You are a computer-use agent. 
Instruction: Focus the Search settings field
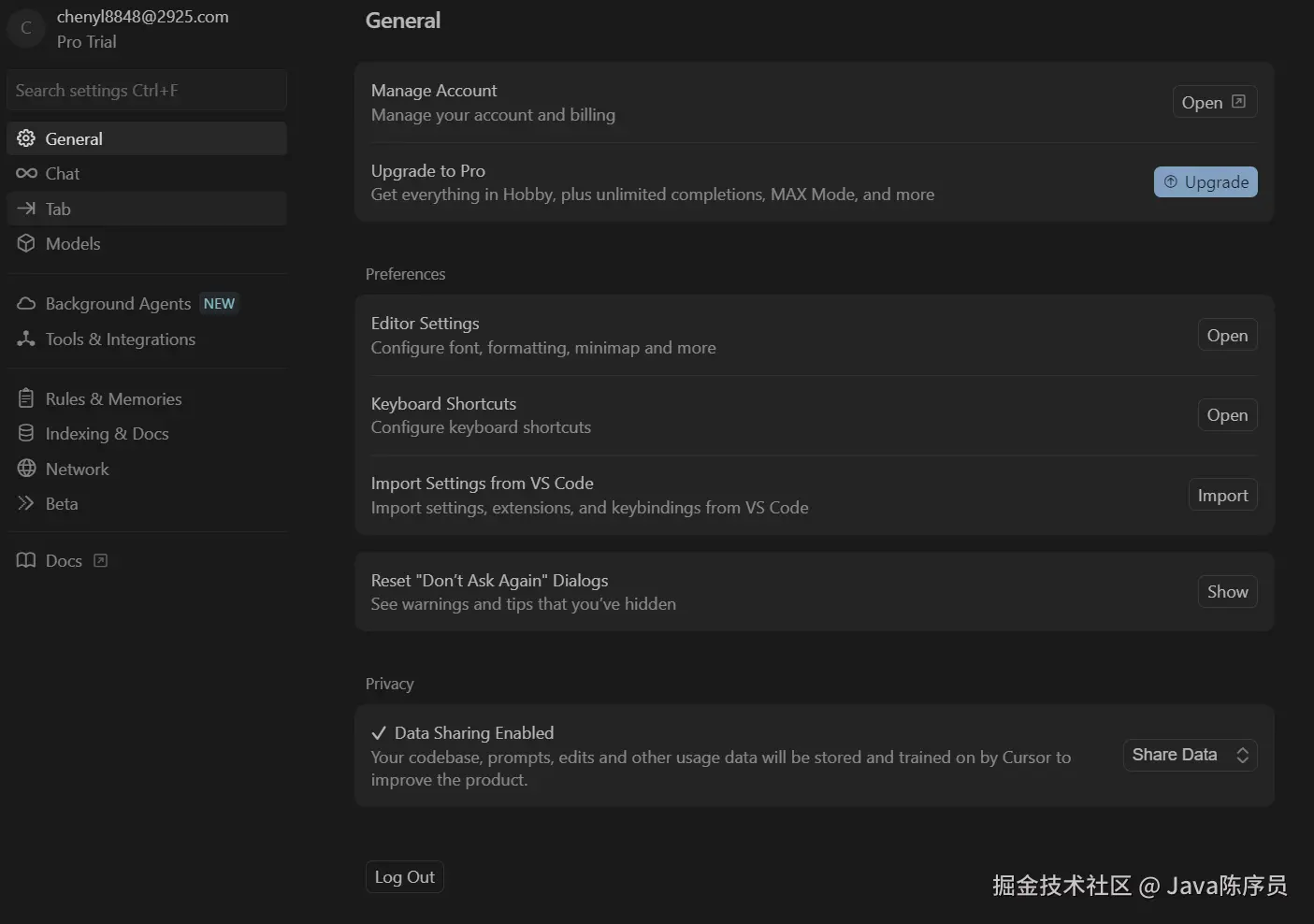tap(146, 91)
